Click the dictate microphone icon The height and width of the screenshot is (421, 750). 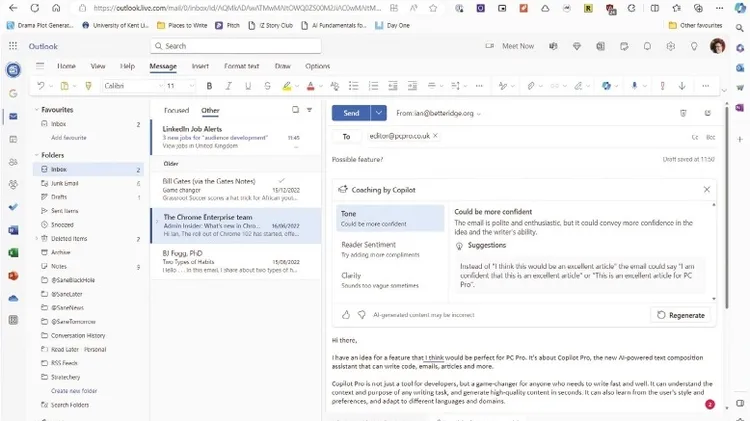click(634, 86)
